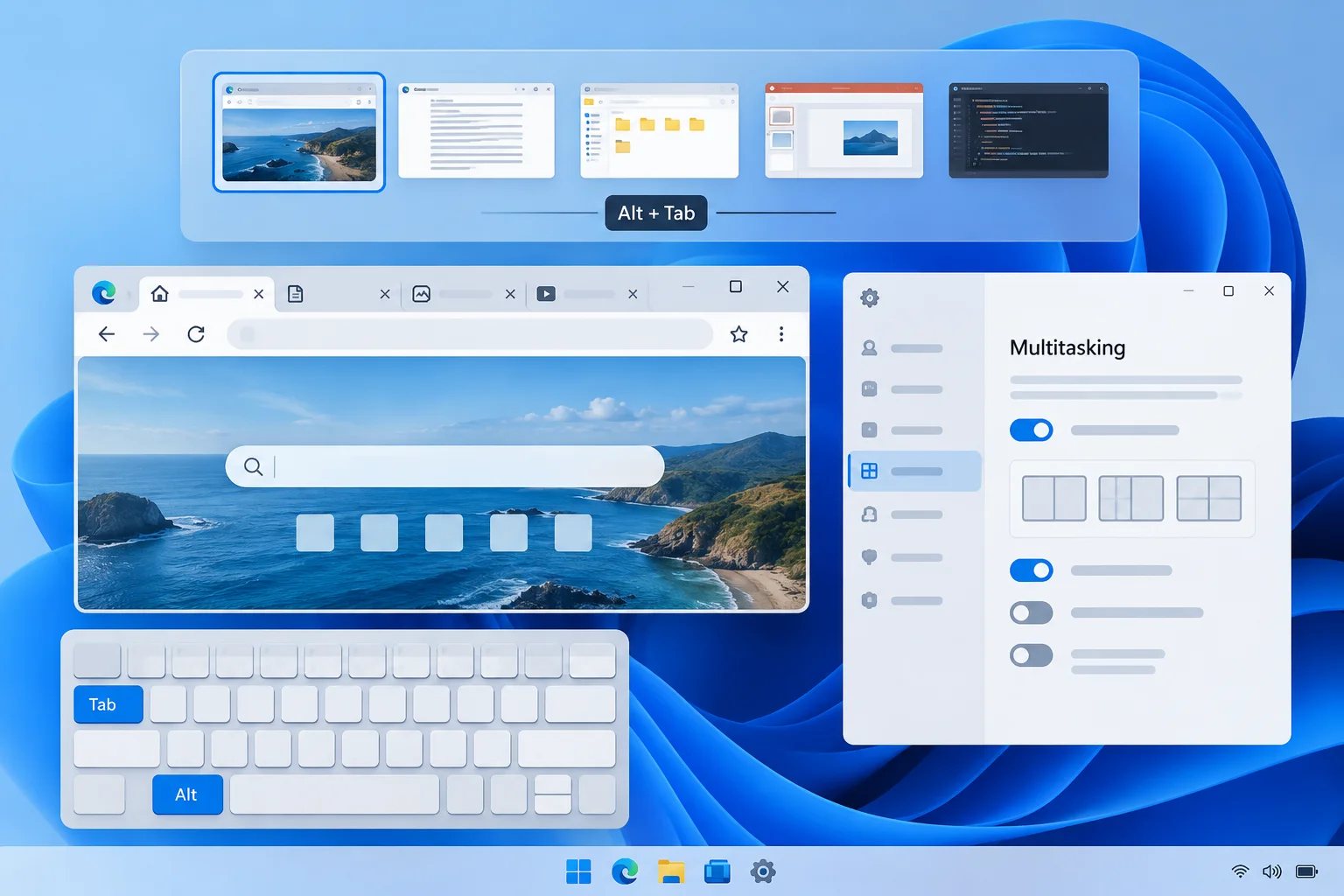Click the Edge logo in browser title bar
1344x896 pixels.
tap(104, 293)
